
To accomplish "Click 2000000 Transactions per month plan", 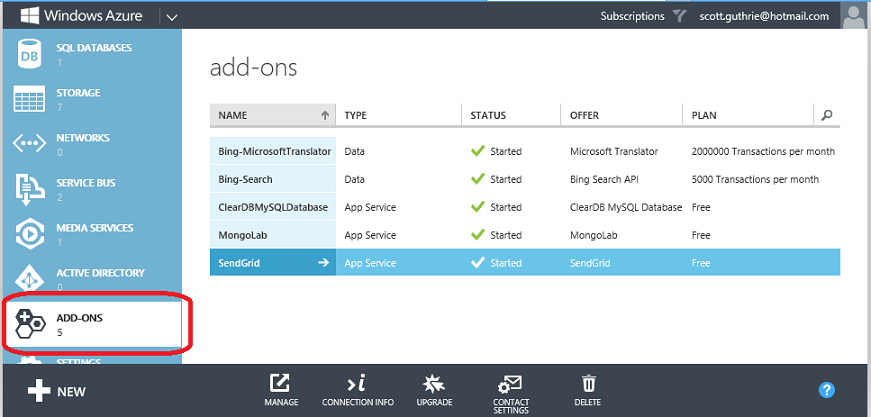I will click(763, 151).
